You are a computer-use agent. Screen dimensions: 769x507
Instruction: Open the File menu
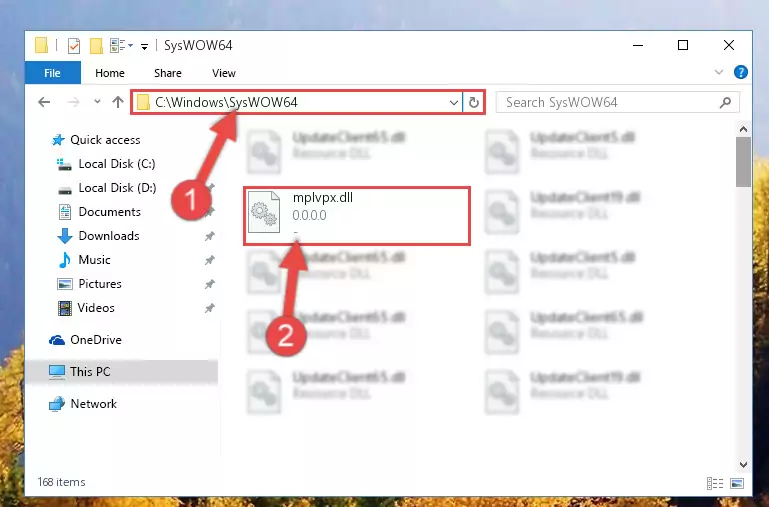tap(52, 73)
